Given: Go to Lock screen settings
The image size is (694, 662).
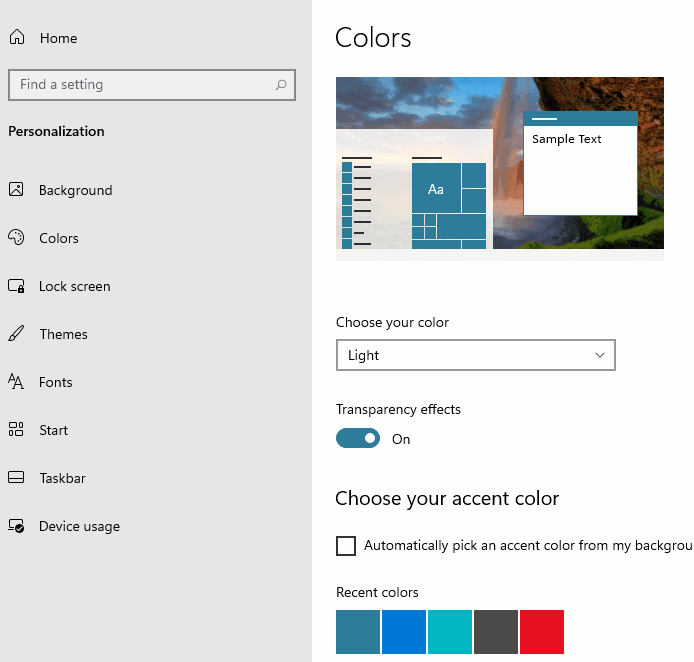Looking at the screenshot, I should (x=74, y=286).
